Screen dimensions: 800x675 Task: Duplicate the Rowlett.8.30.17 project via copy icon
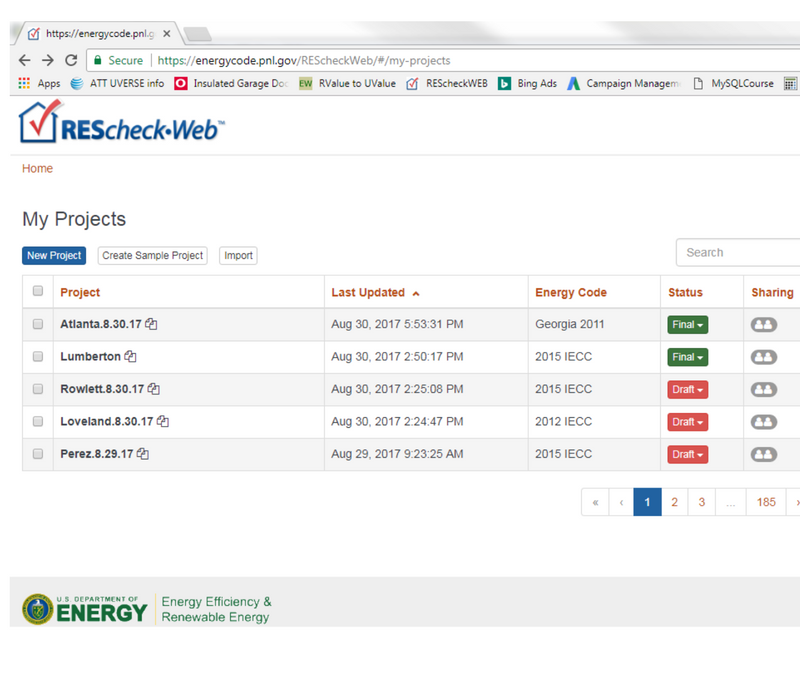point(154,389)
